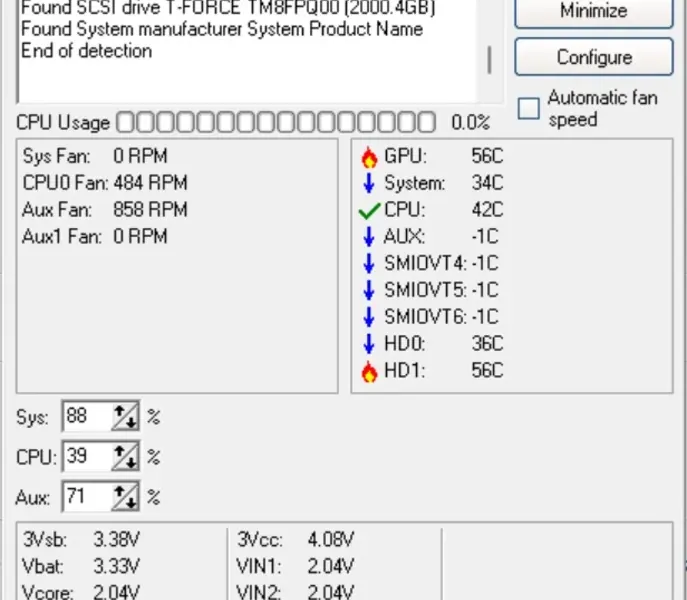Click the CPU usage 0.0% value

coord(471,122)
